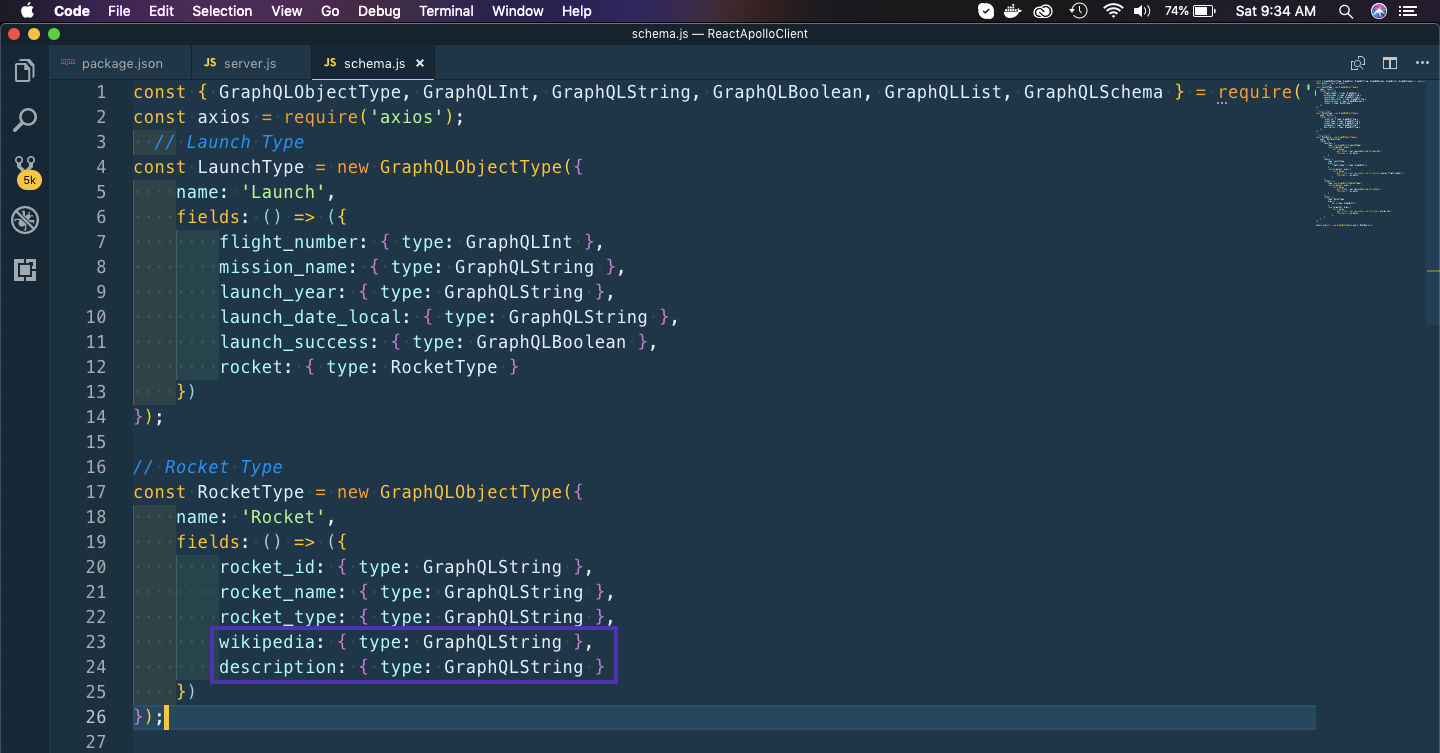The height and width of the screenshot is (753, 1440).
Task: Click 'GraphQLBoolean' on line 11
Action: [551, 342]
